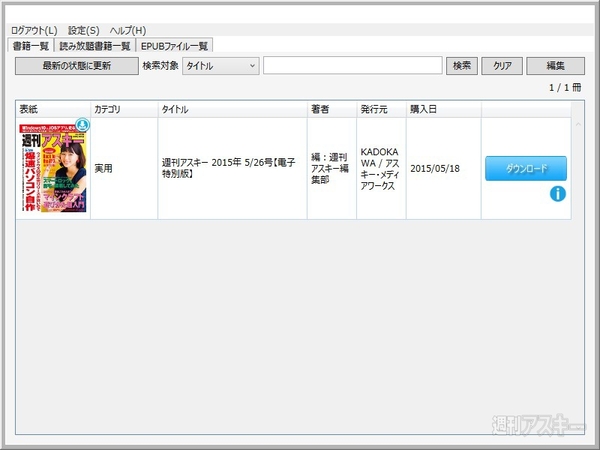Click the 最新の状態に更新 button

point(77,66)
